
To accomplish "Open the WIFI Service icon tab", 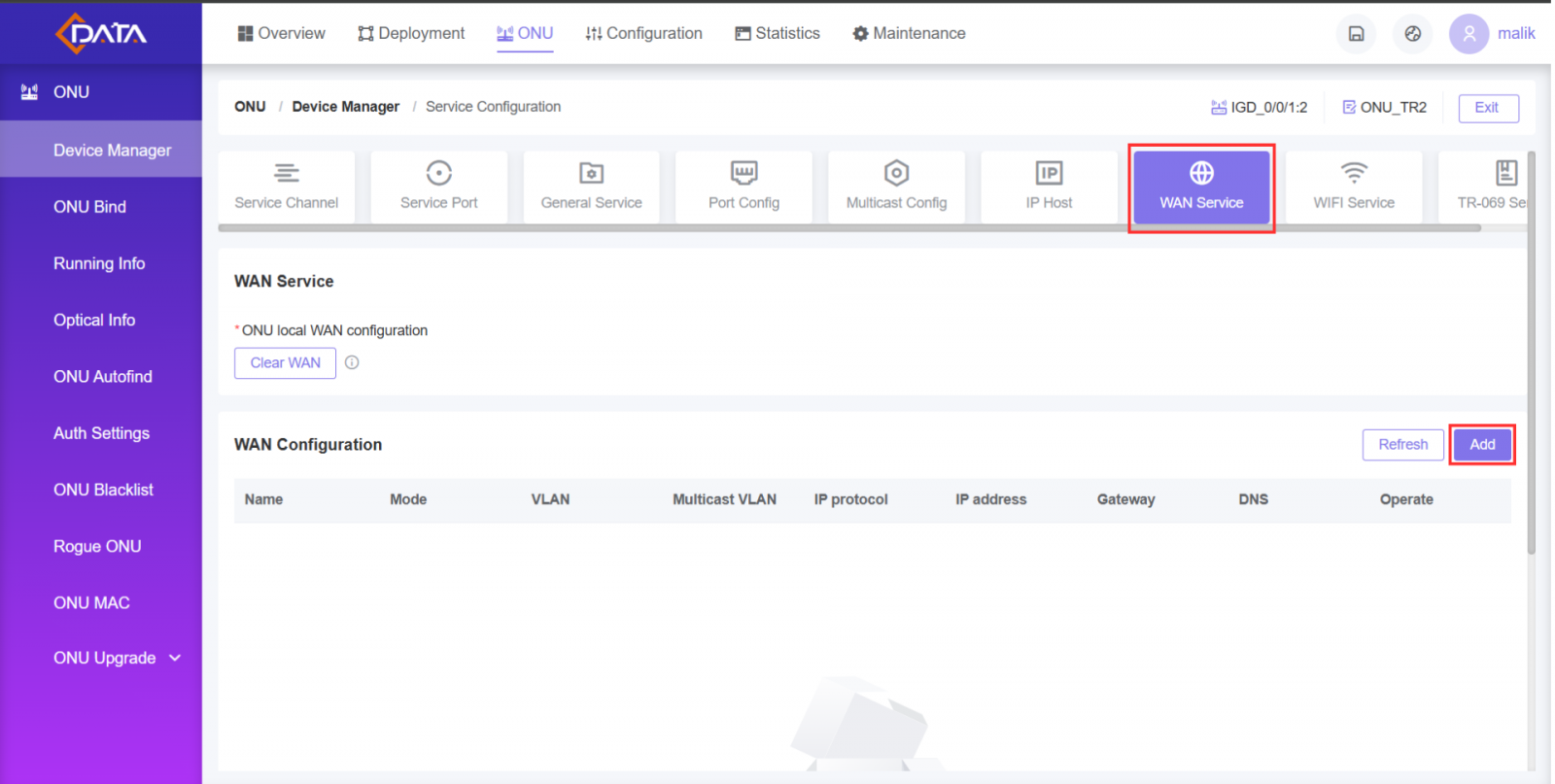I will pyautogui.click(x=1354, y=187).
